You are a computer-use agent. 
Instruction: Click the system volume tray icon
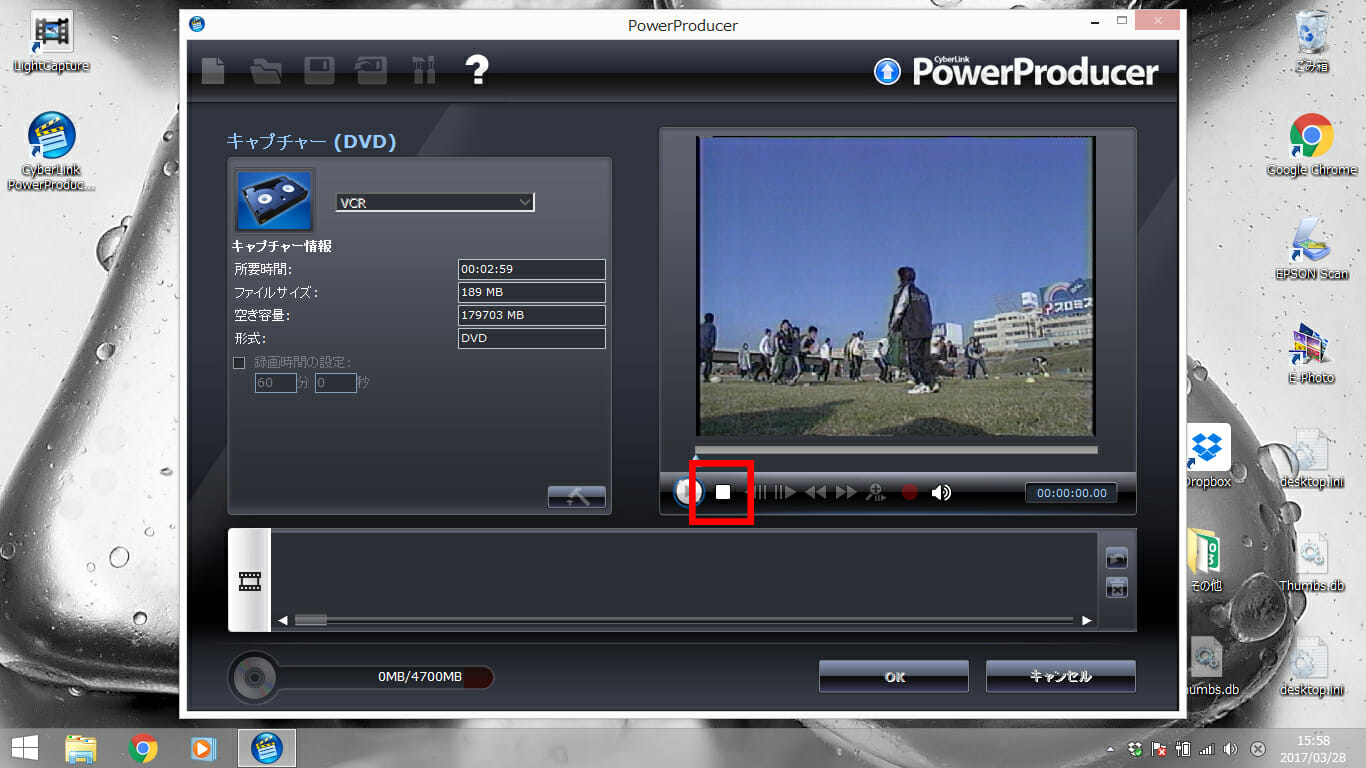pyautogui.click(x=1230, y=749)
